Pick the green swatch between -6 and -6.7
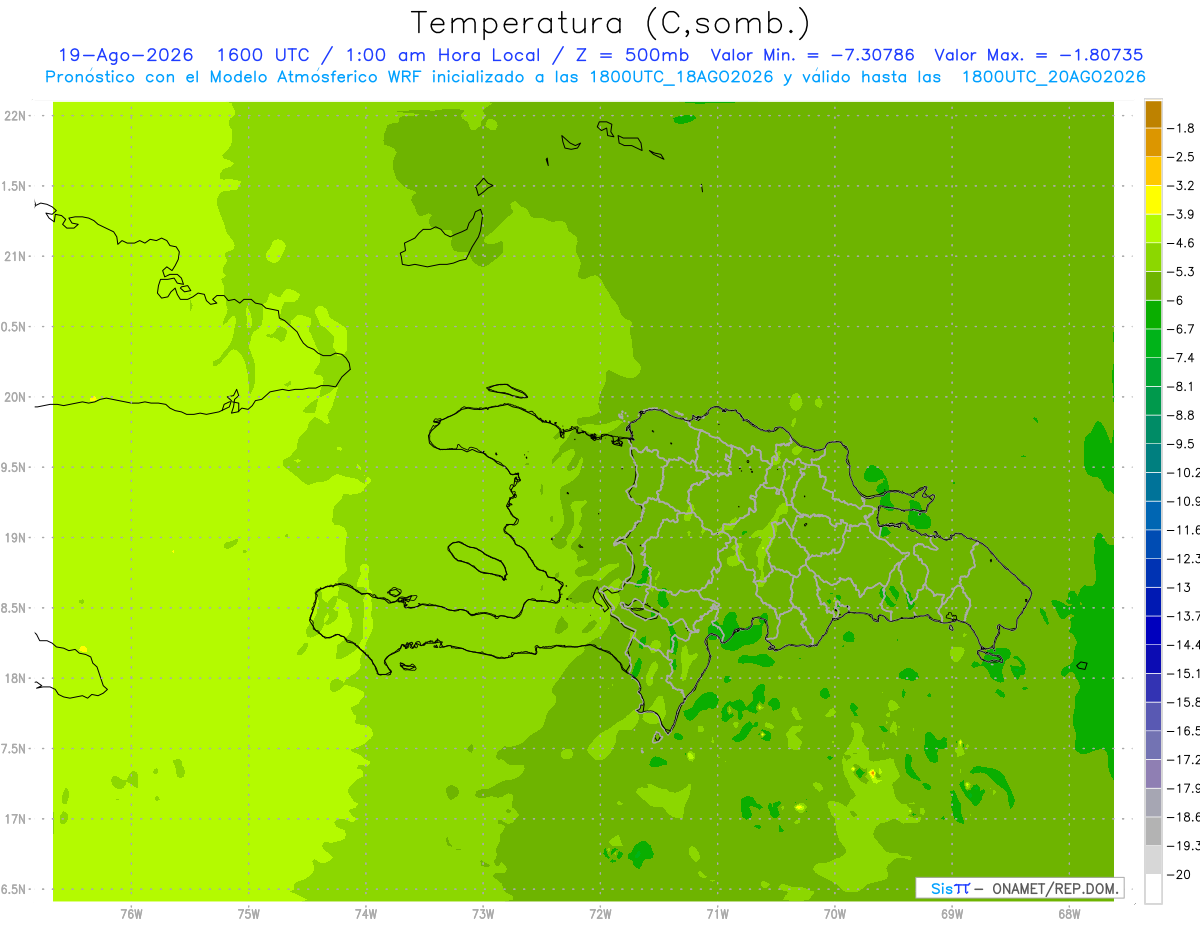The height and width of the screenshot is (927, 1200). 1153,315
